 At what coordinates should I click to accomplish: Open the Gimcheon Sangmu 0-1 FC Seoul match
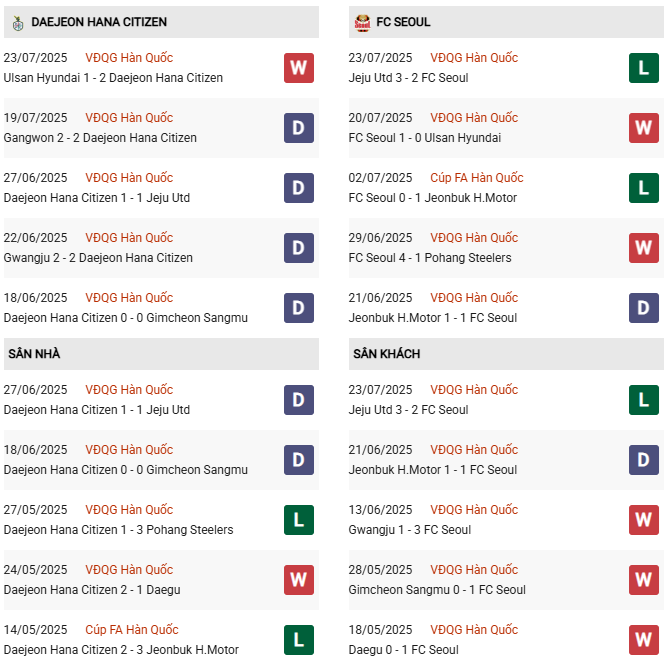(x=437, y=590)
